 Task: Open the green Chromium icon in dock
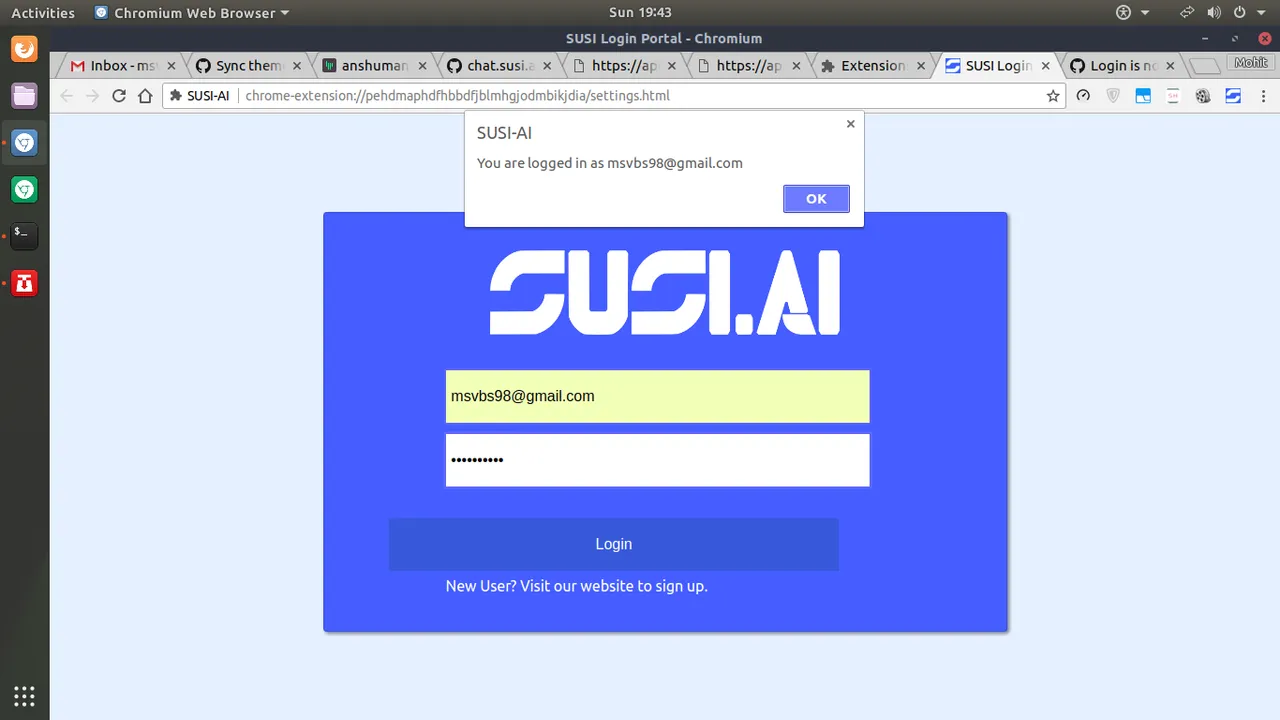point(24,190)
